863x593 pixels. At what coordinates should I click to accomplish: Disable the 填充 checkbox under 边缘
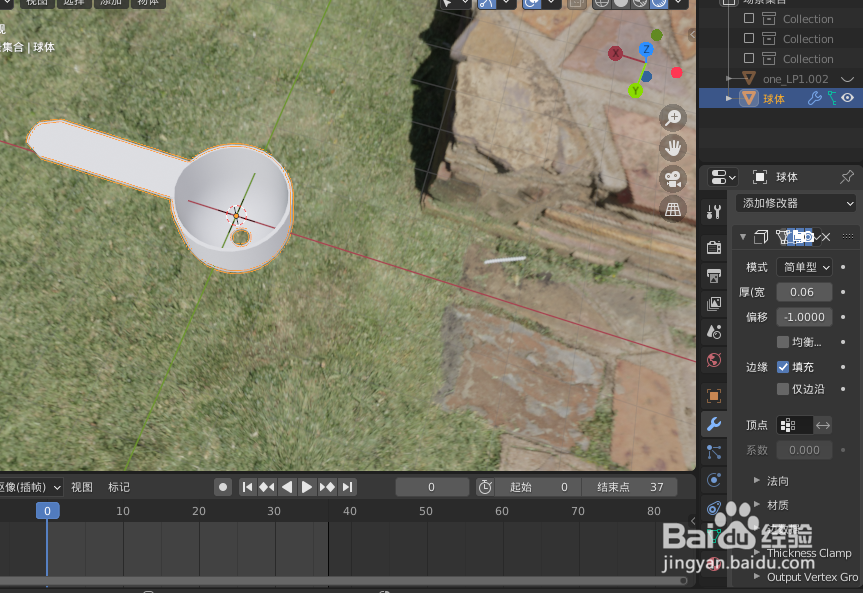click(x=784, y=366)
